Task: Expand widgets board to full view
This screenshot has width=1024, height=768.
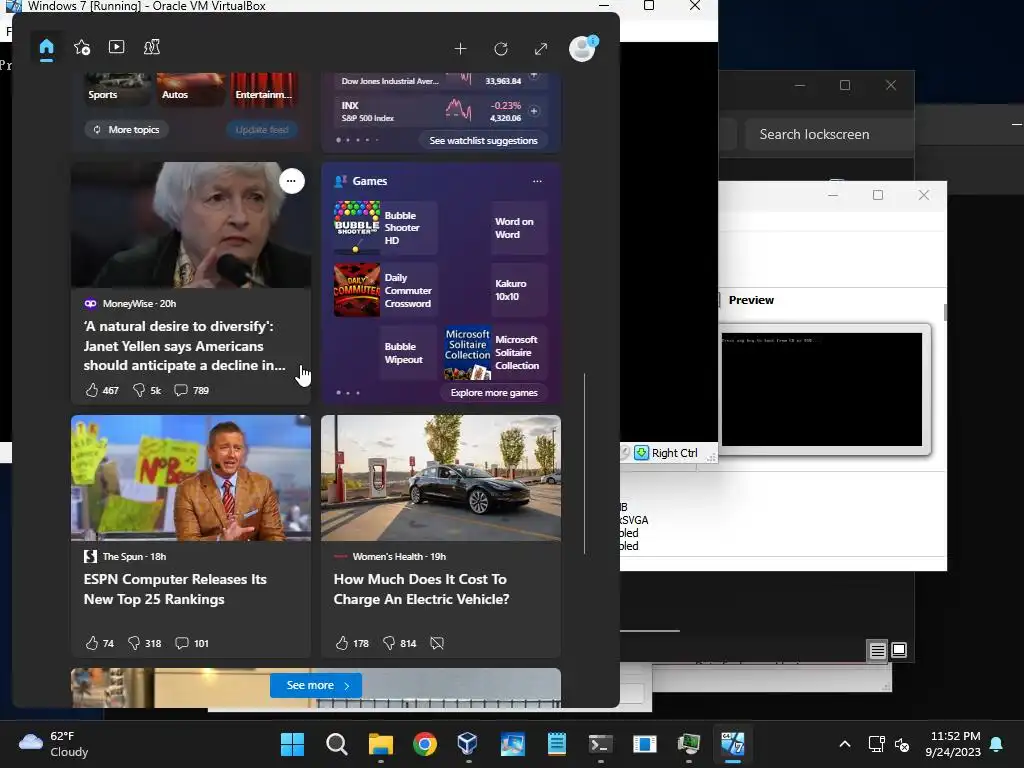Action: (541, 49)
